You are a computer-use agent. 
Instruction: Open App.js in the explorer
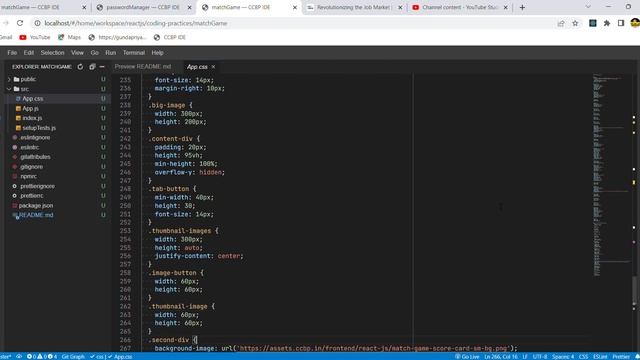(x=30, y=109)
